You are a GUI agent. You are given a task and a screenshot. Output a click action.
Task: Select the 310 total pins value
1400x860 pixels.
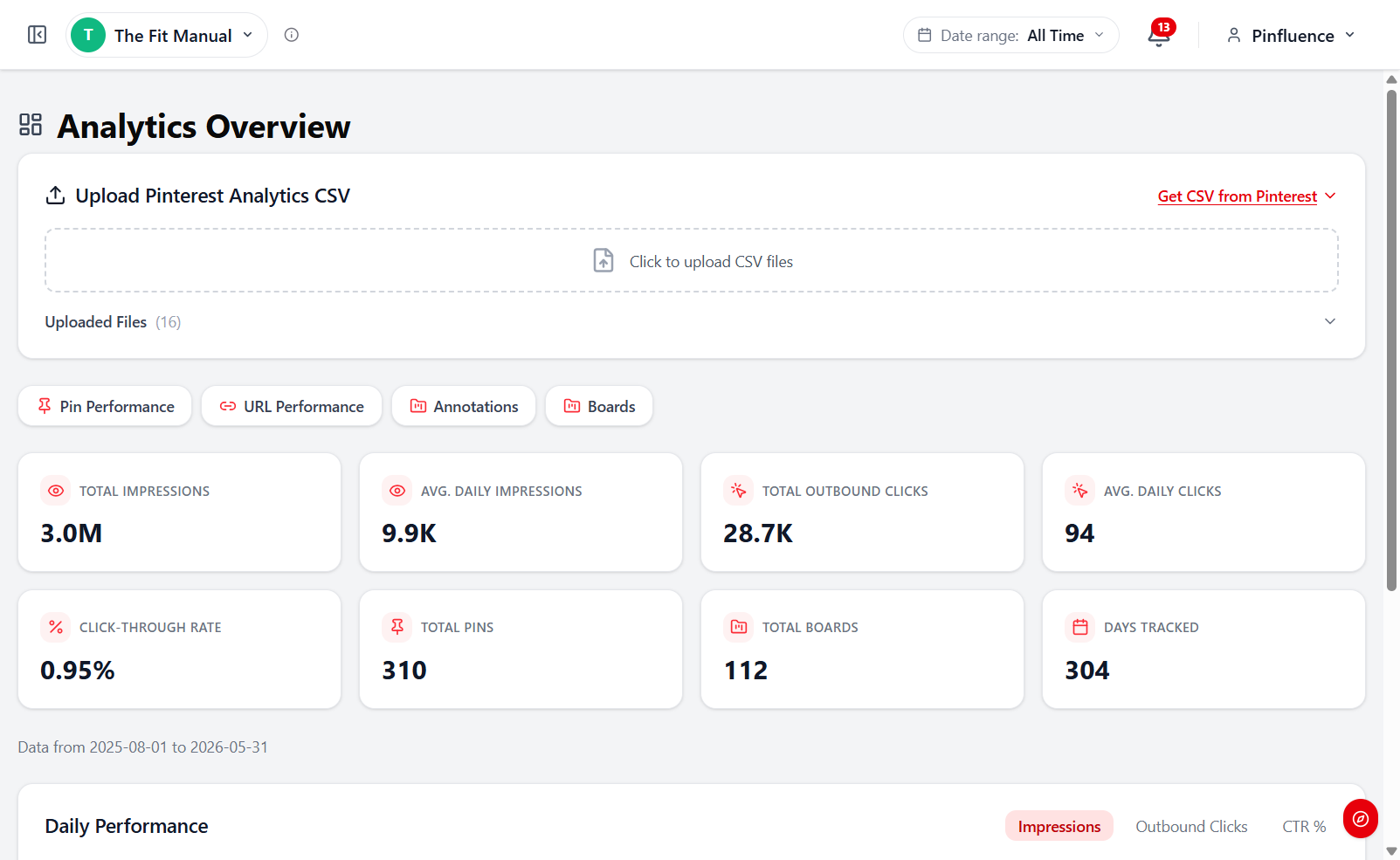[x=404, y=671]
